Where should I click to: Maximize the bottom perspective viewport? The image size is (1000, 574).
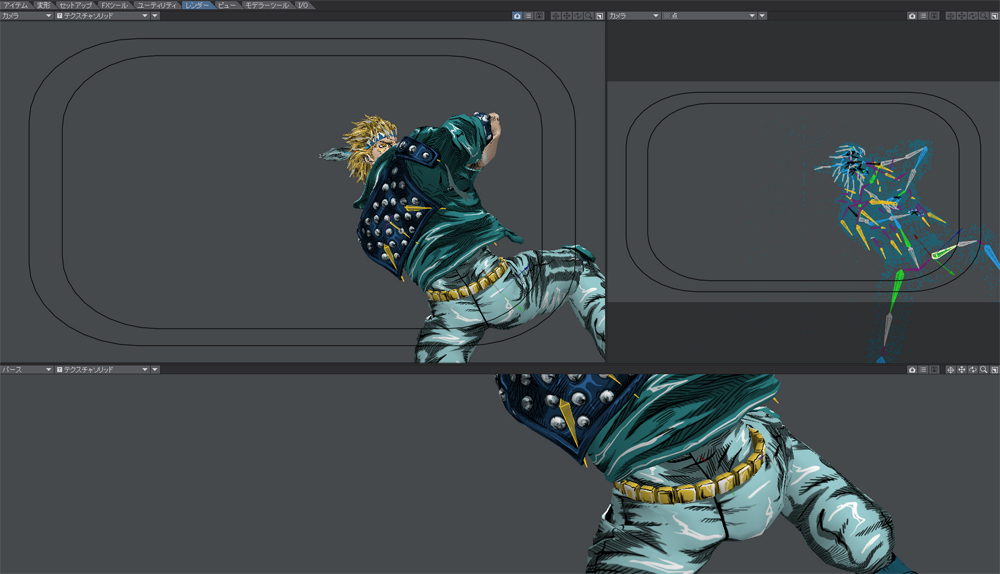click(x=994, y=370)
